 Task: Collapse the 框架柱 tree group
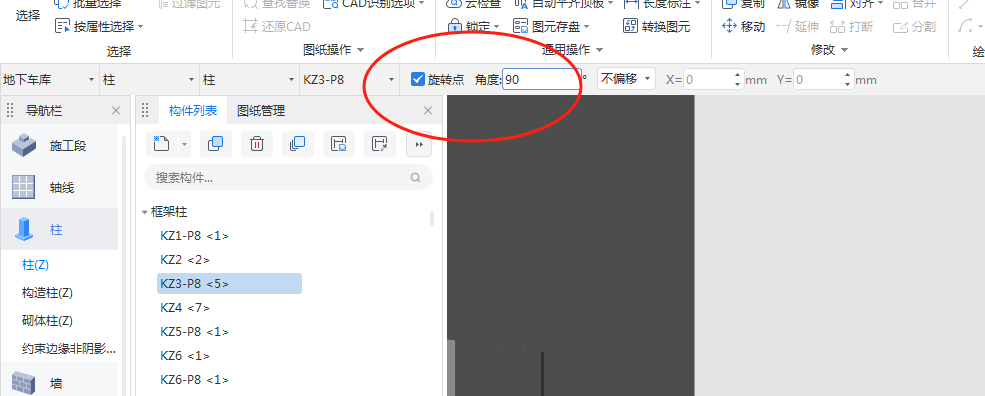145,212
